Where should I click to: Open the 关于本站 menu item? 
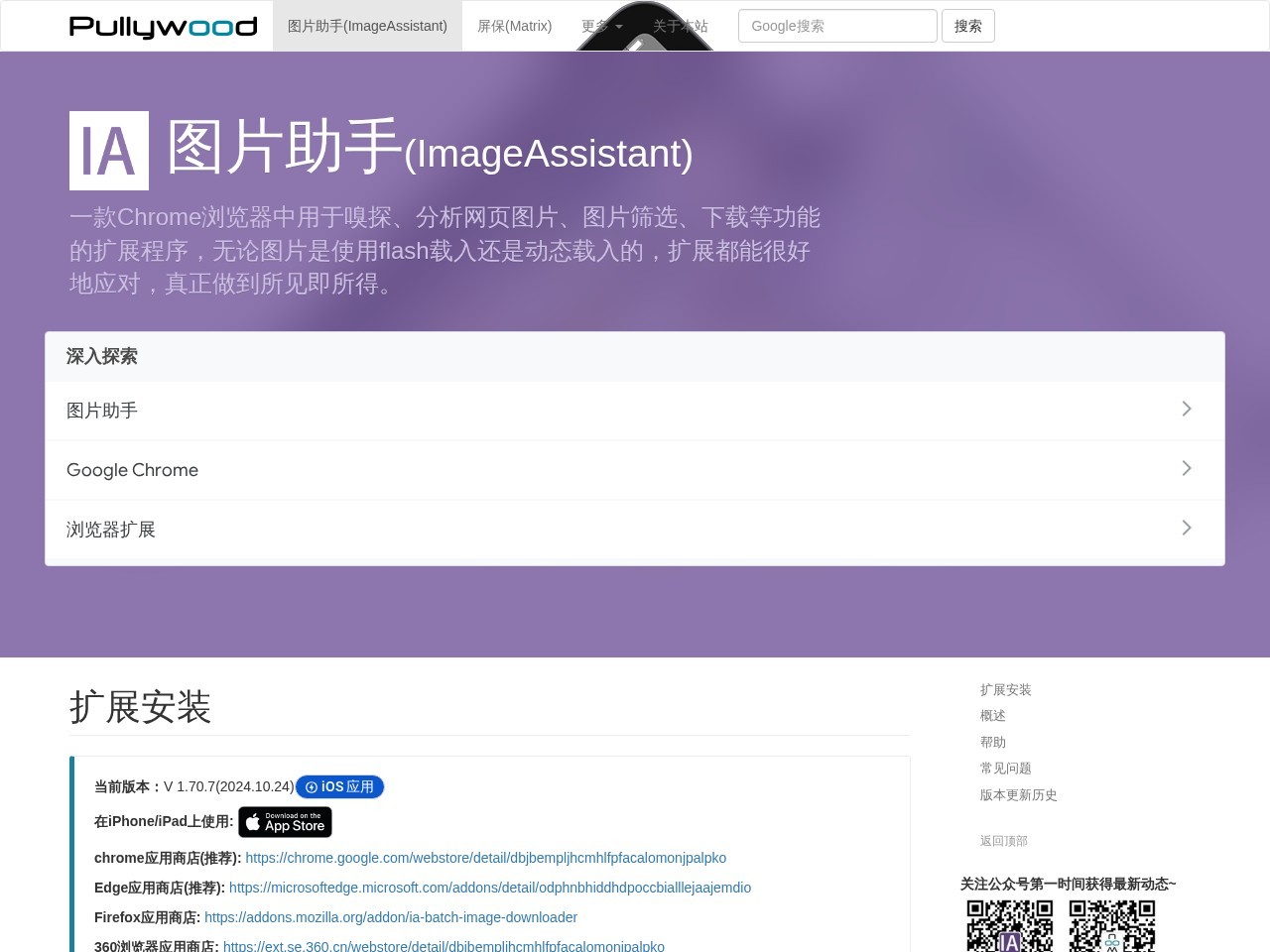[x=681, y=26]
